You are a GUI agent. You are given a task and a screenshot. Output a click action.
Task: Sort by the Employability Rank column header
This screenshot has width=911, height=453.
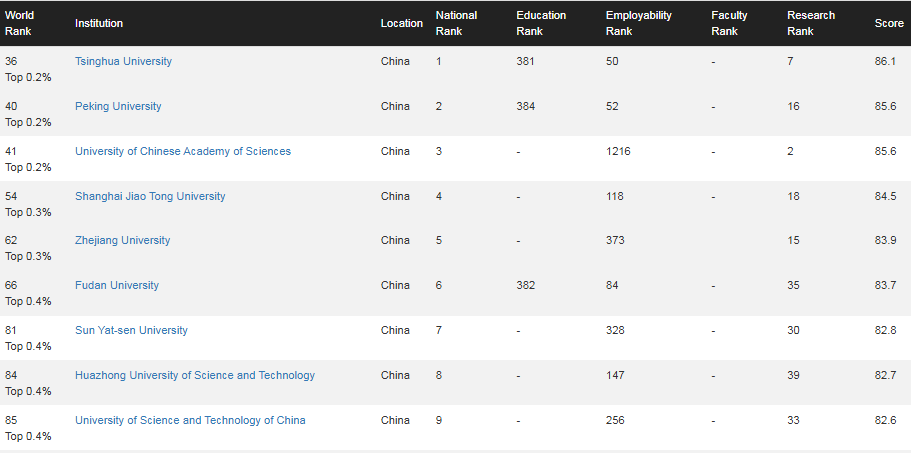[x=639, y=23]
